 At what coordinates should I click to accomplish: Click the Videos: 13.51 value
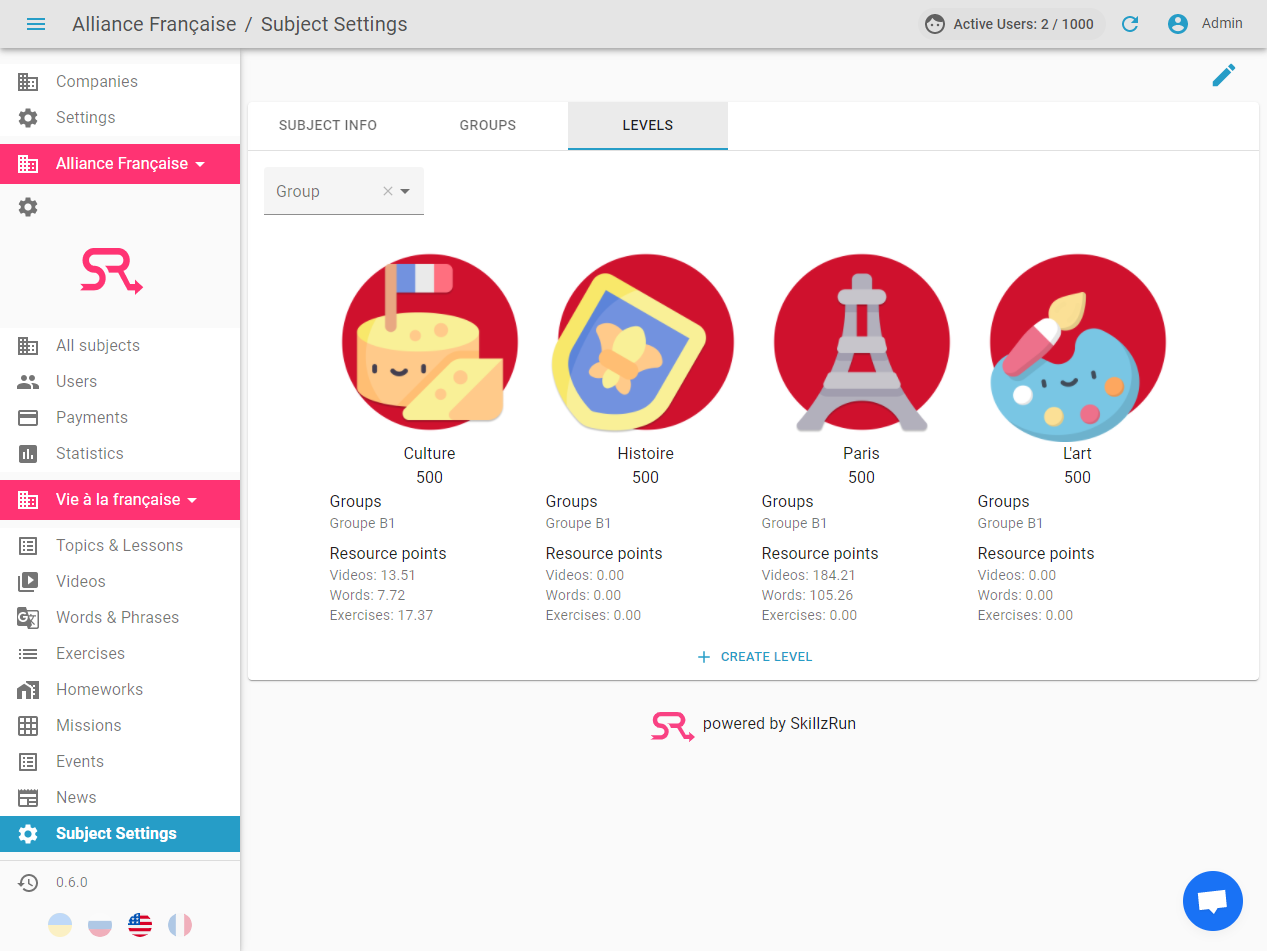[372, 575]
